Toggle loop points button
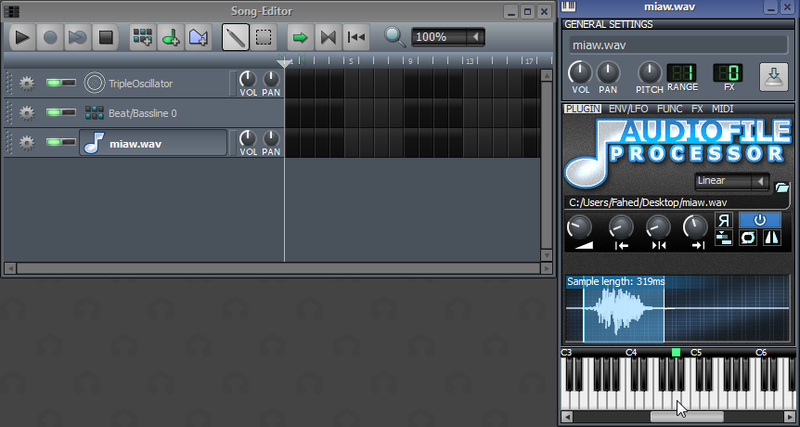 tap(328, 37)
